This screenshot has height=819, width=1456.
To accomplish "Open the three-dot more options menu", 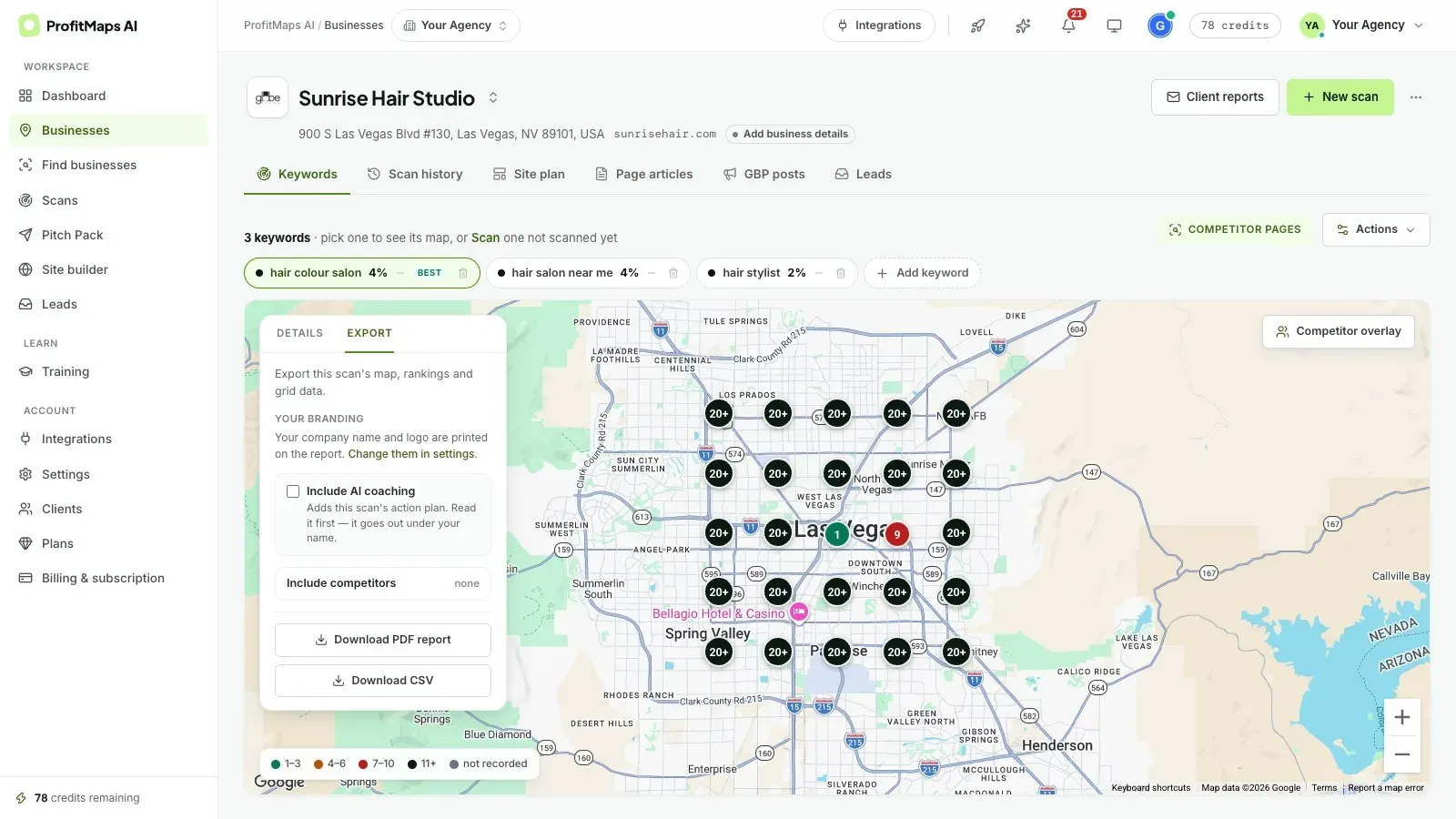I will point(1416,97).
